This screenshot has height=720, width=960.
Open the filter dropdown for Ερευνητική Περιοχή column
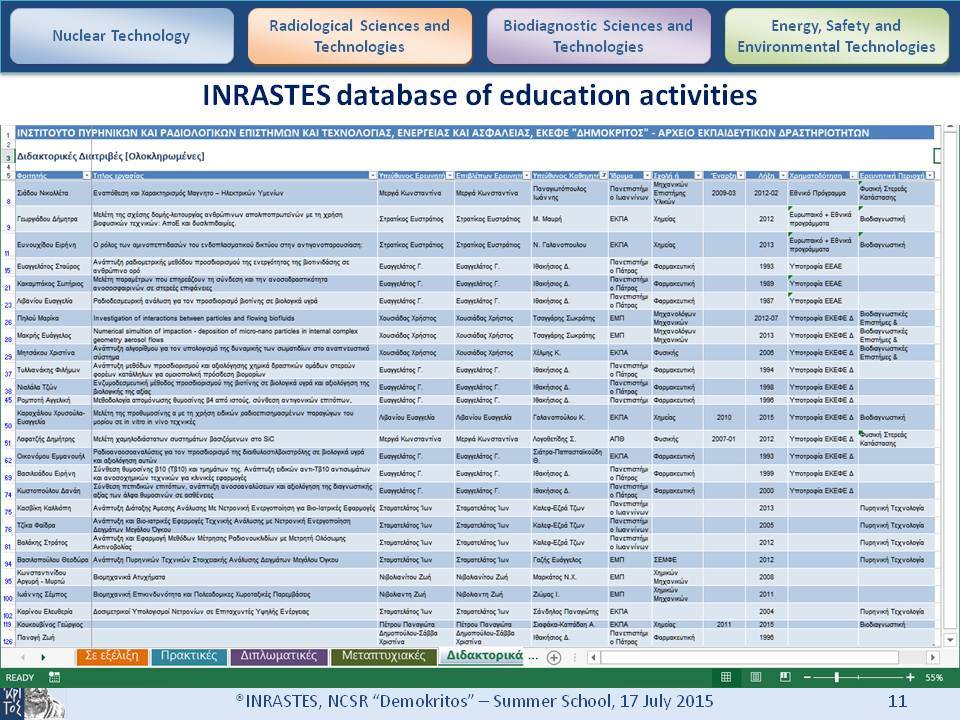(930, 176)
